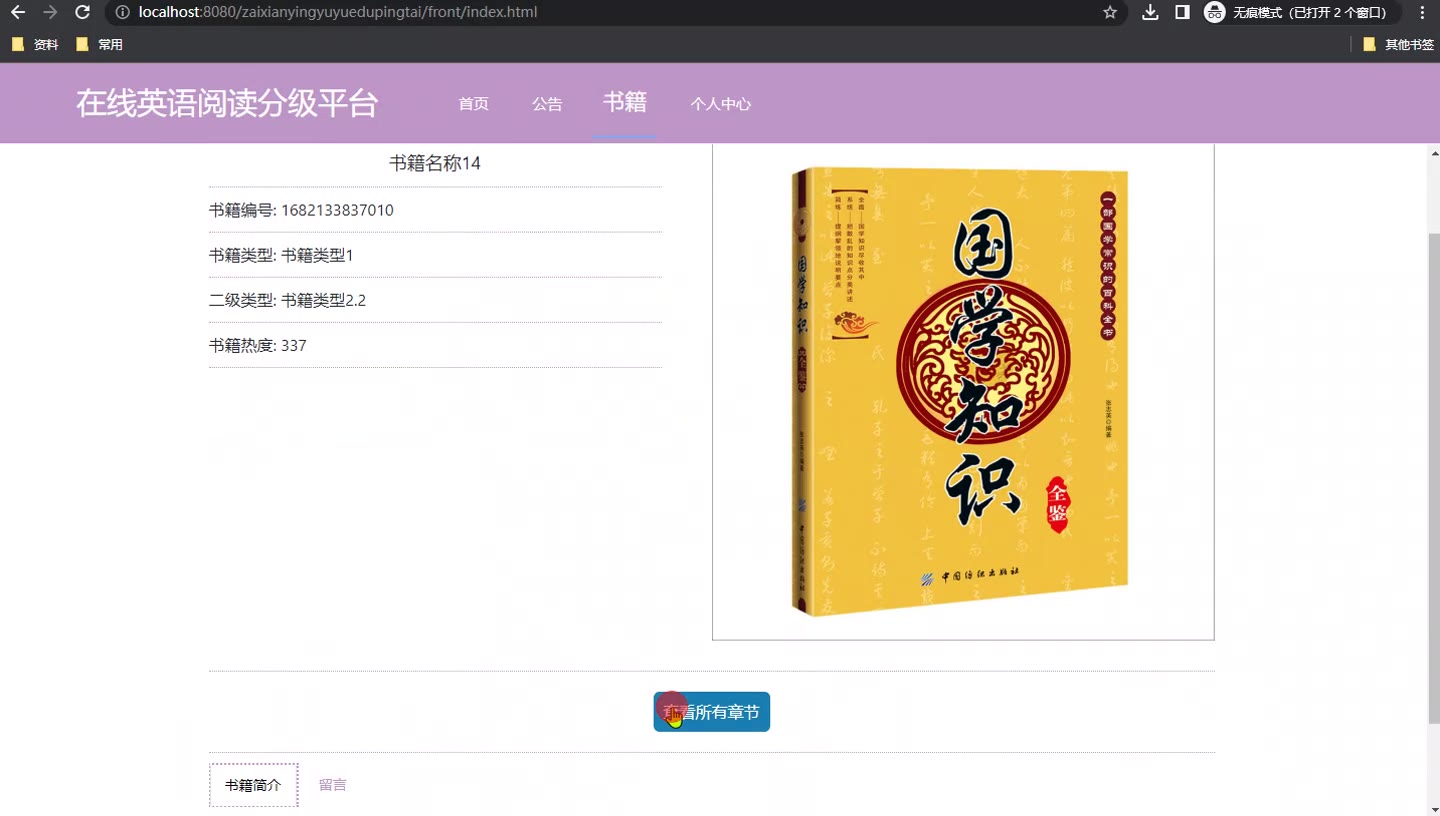1440x816 pixels.
Task: Click 书籍编号: 1682133837010 text
Action: 301,210
